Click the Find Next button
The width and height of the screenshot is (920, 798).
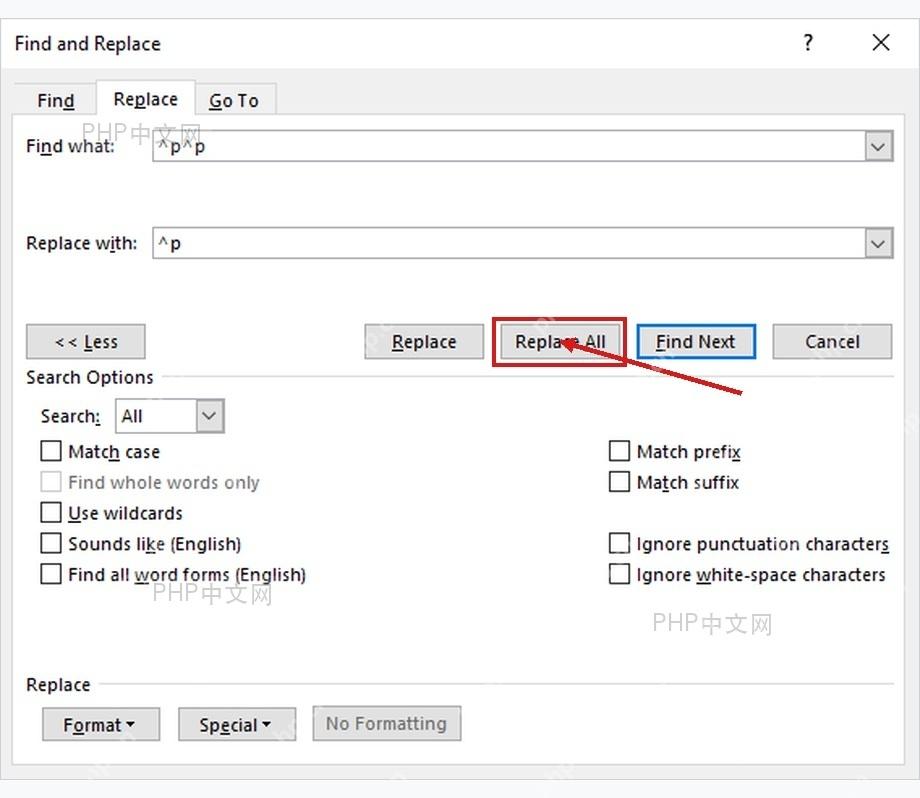696,341
